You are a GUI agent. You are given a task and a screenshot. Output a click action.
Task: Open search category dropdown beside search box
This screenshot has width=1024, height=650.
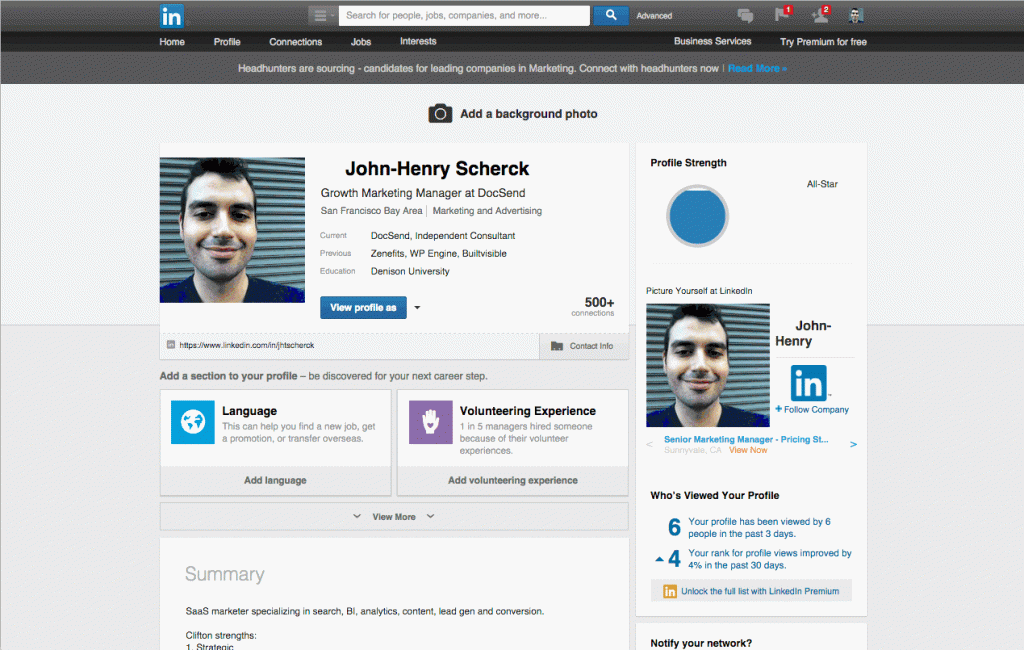pyautogui.click(x=323, y=15)
